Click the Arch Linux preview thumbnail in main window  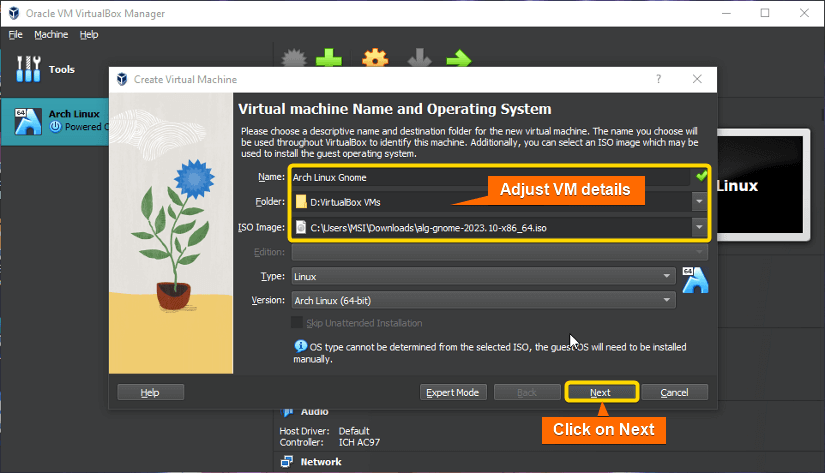pyautogui.click(x=762, y=185)
